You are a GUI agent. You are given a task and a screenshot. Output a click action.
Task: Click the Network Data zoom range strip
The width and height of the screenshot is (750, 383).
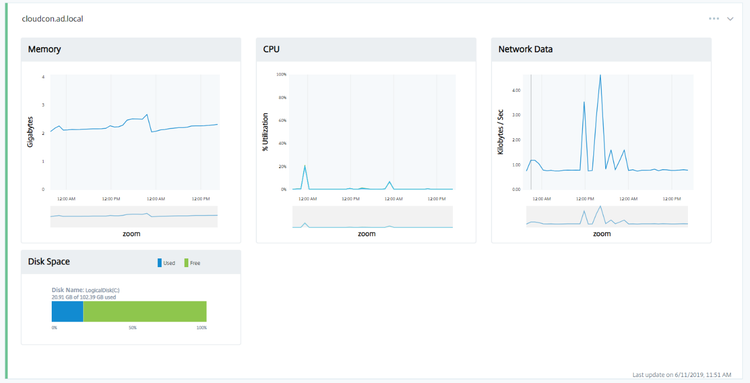[607, 217]
